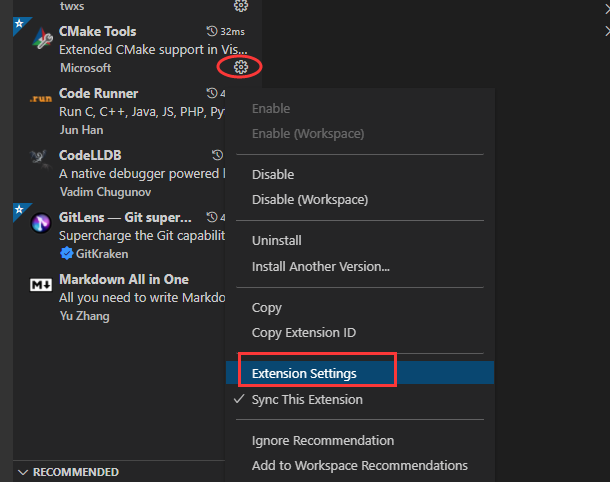Click the gear icon for the twxs extension

[x=241, y=5]
